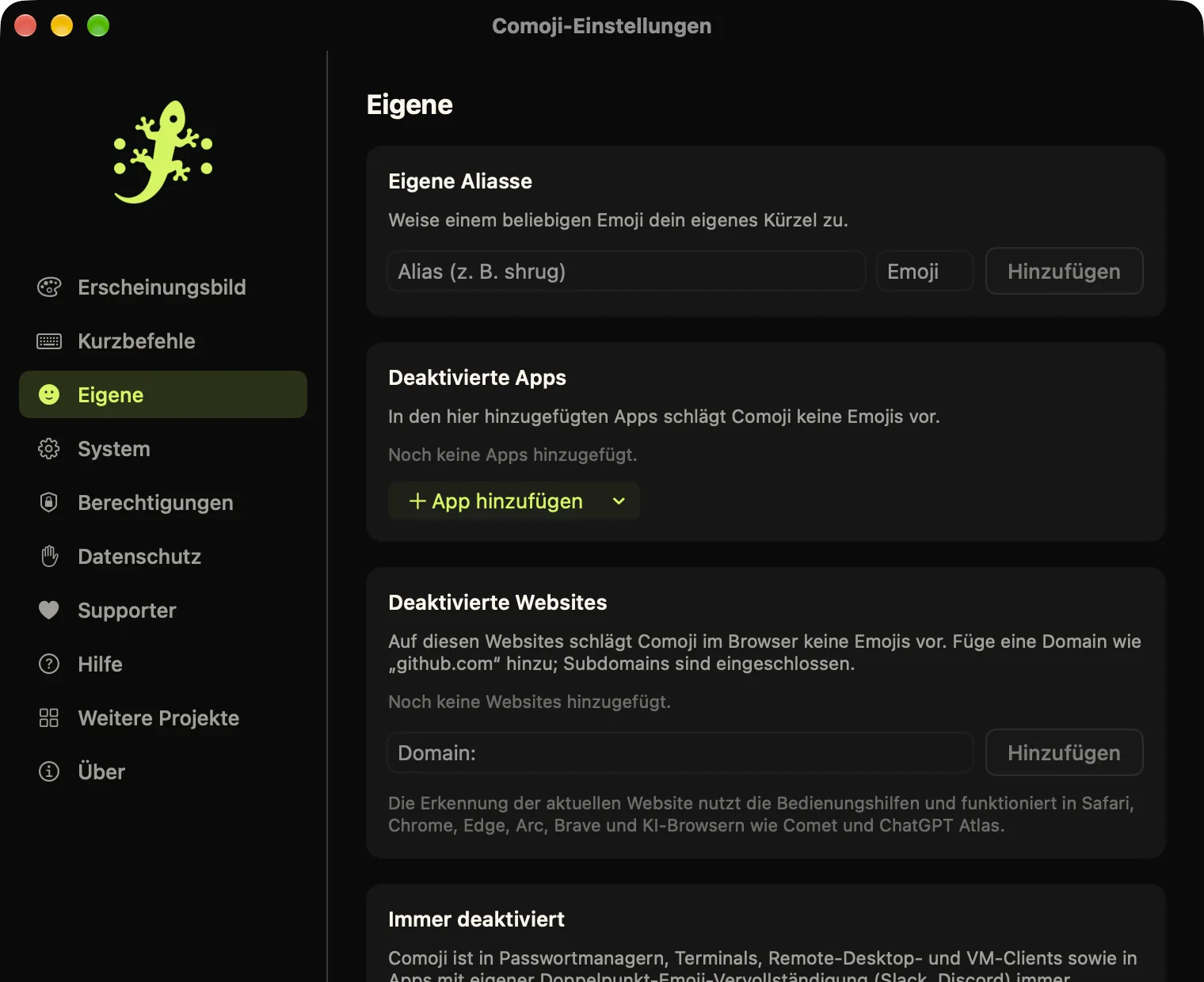Click Hinzufügen next to the Domain field
This screenshot has height=982, width=1204.
click(1064, 753)
